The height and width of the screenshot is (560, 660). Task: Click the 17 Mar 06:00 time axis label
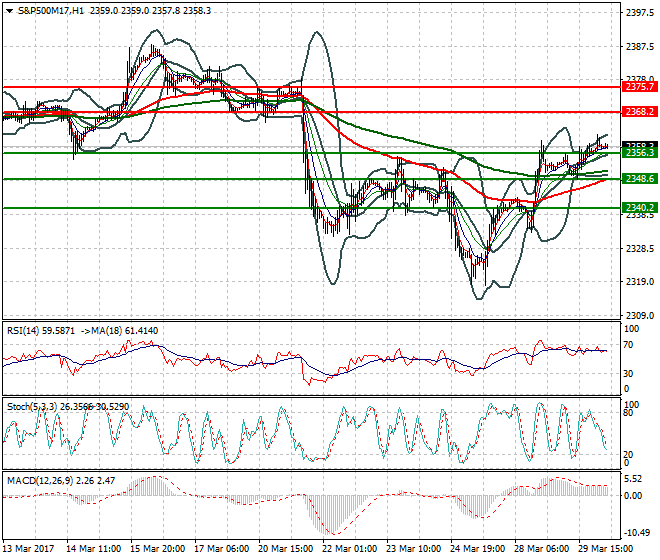click(221, 549)
